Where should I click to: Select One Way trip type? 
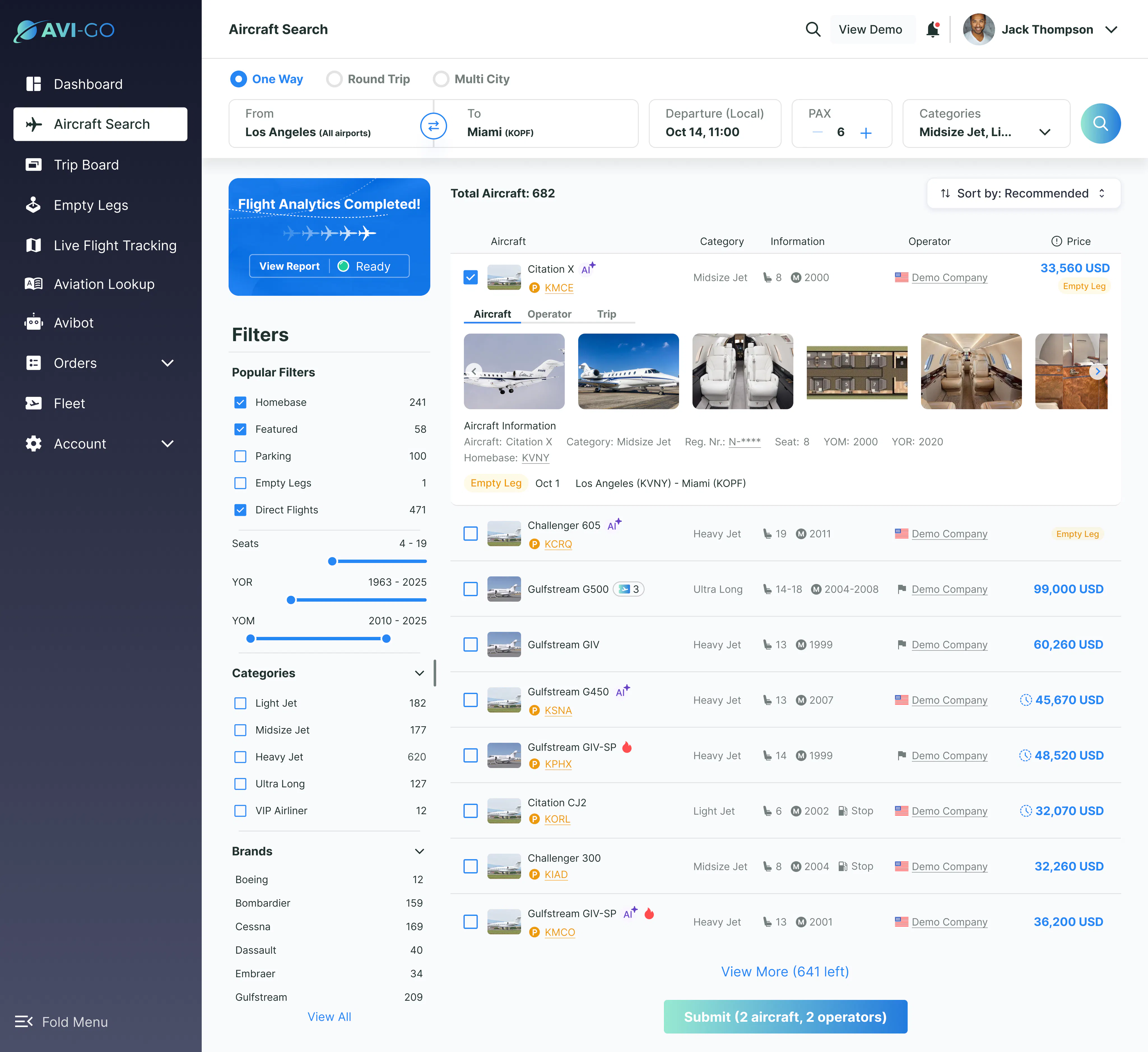[x=266, y=79]
